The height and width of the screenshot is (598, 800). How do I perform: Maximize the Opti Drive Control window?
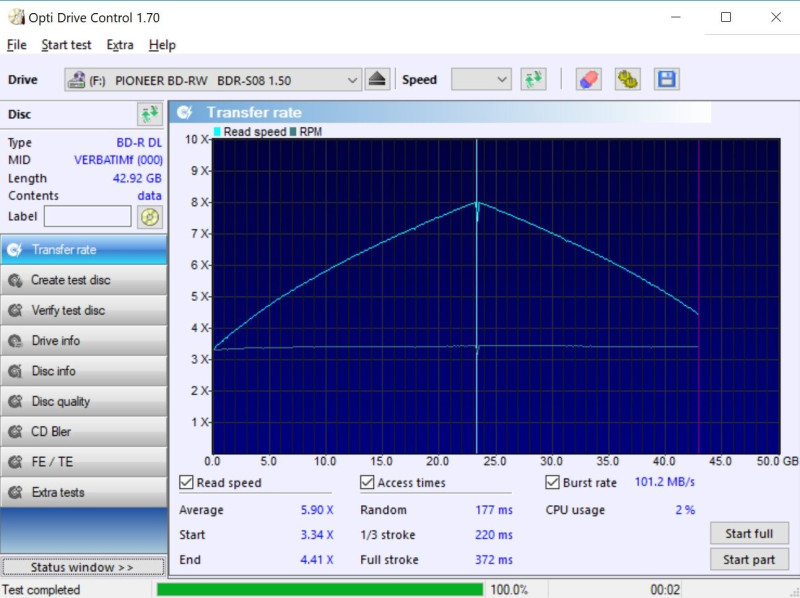tap(726, 17)
